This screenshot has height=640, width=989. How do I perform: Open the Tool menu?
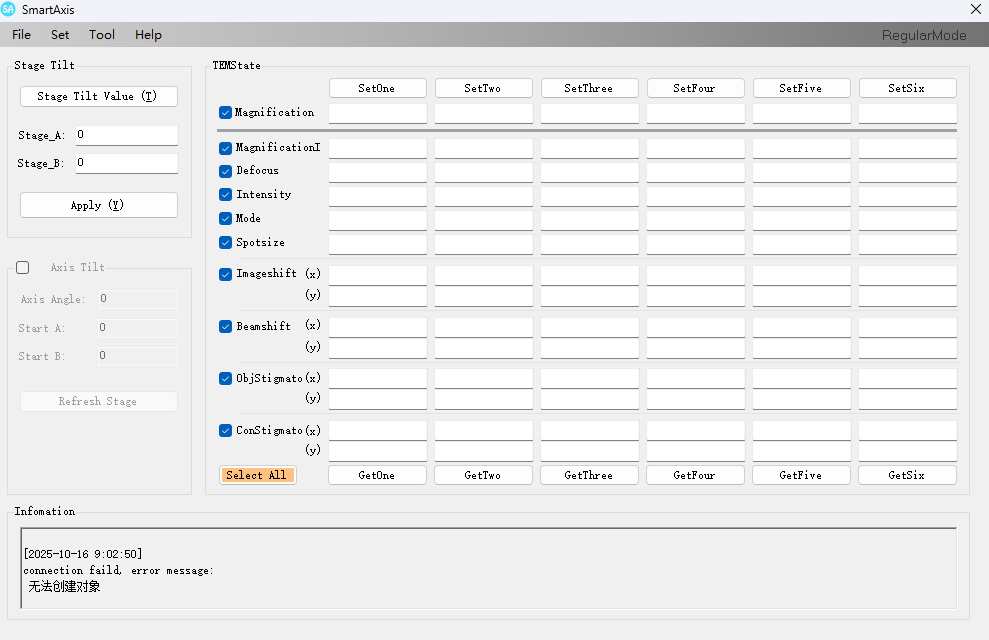coord(101,34)
